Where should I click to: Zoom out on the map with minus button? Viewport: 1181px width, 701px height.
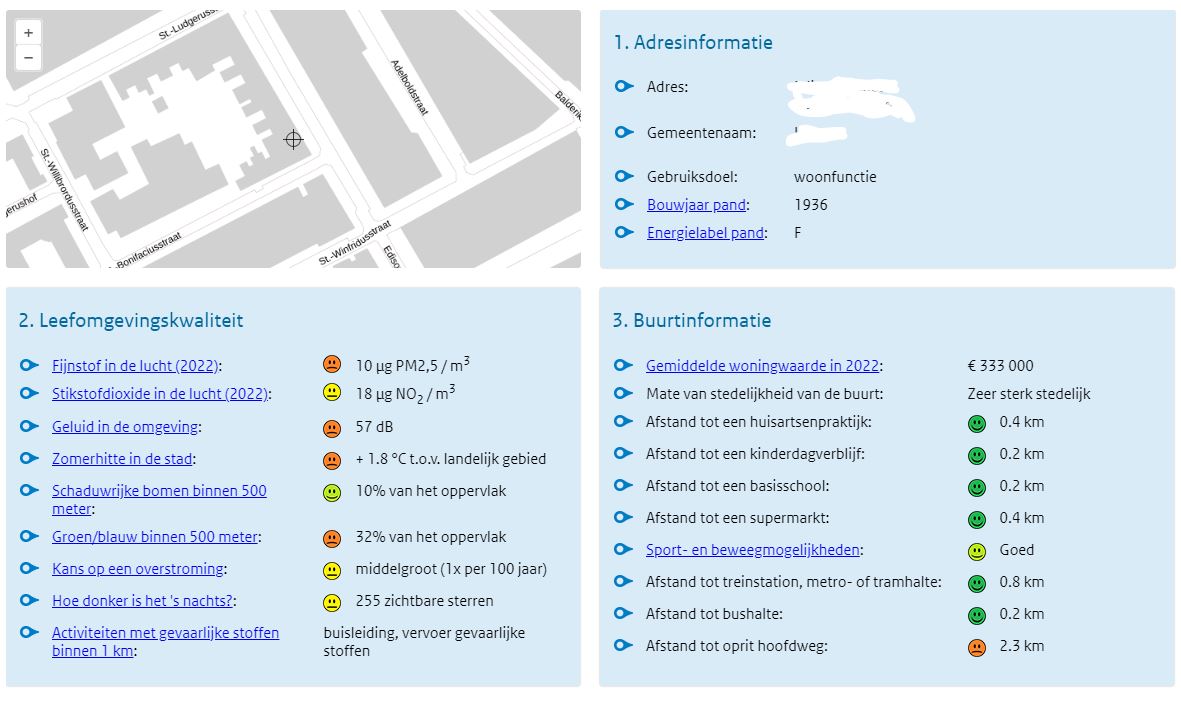[x=28, y=58]
